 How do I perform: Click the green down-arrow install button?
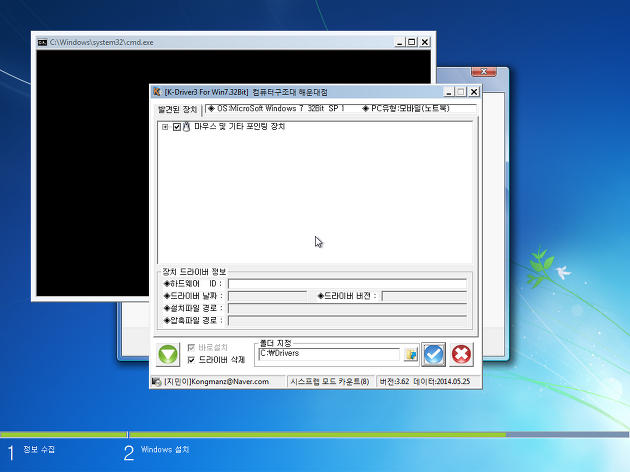click(x=168, y=355)
